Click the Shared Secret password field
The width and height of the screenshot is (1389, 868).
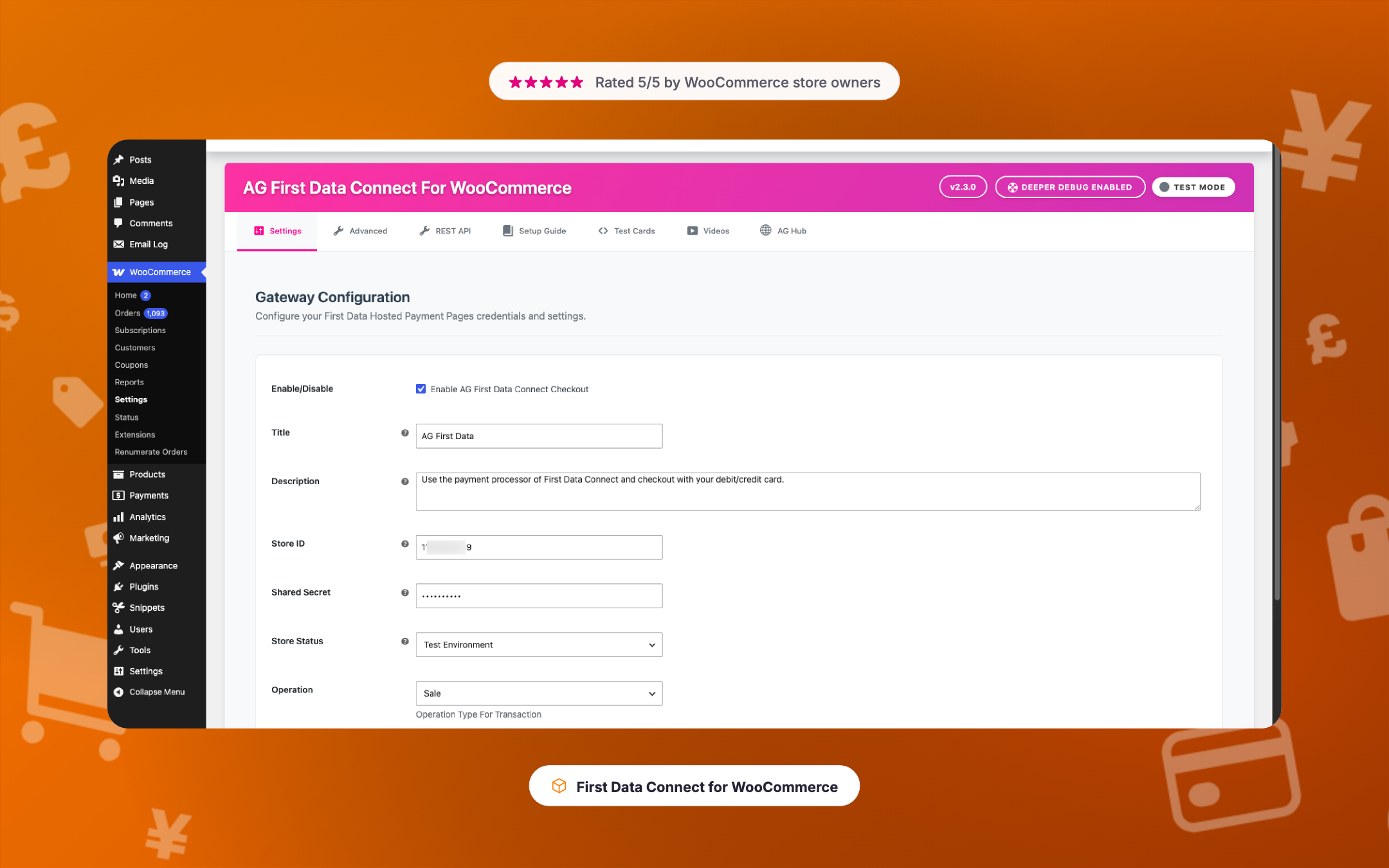(539, 596)
